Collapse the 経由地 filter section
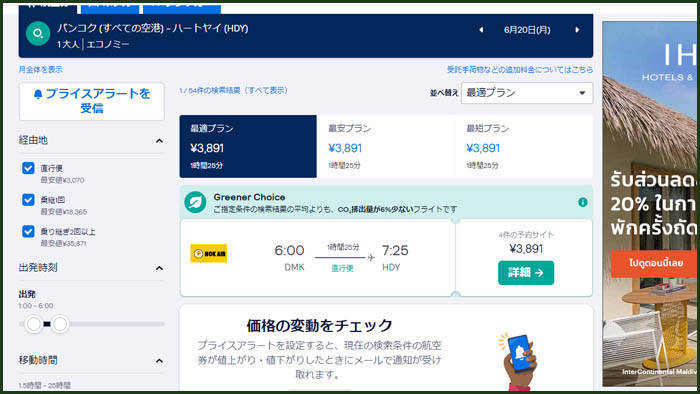 [159, 141]
